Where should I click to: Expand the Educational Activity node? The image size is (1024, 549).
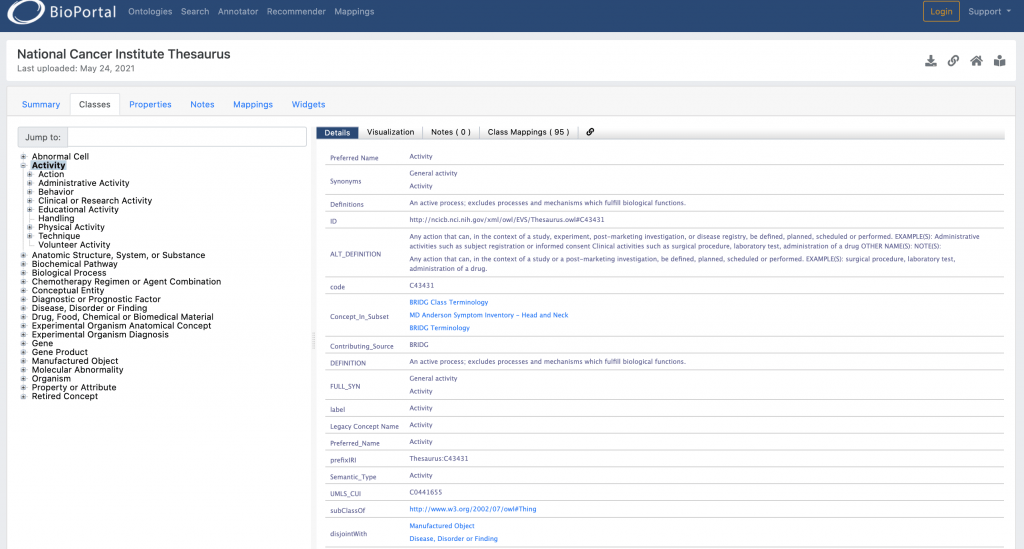click(30, 210)
